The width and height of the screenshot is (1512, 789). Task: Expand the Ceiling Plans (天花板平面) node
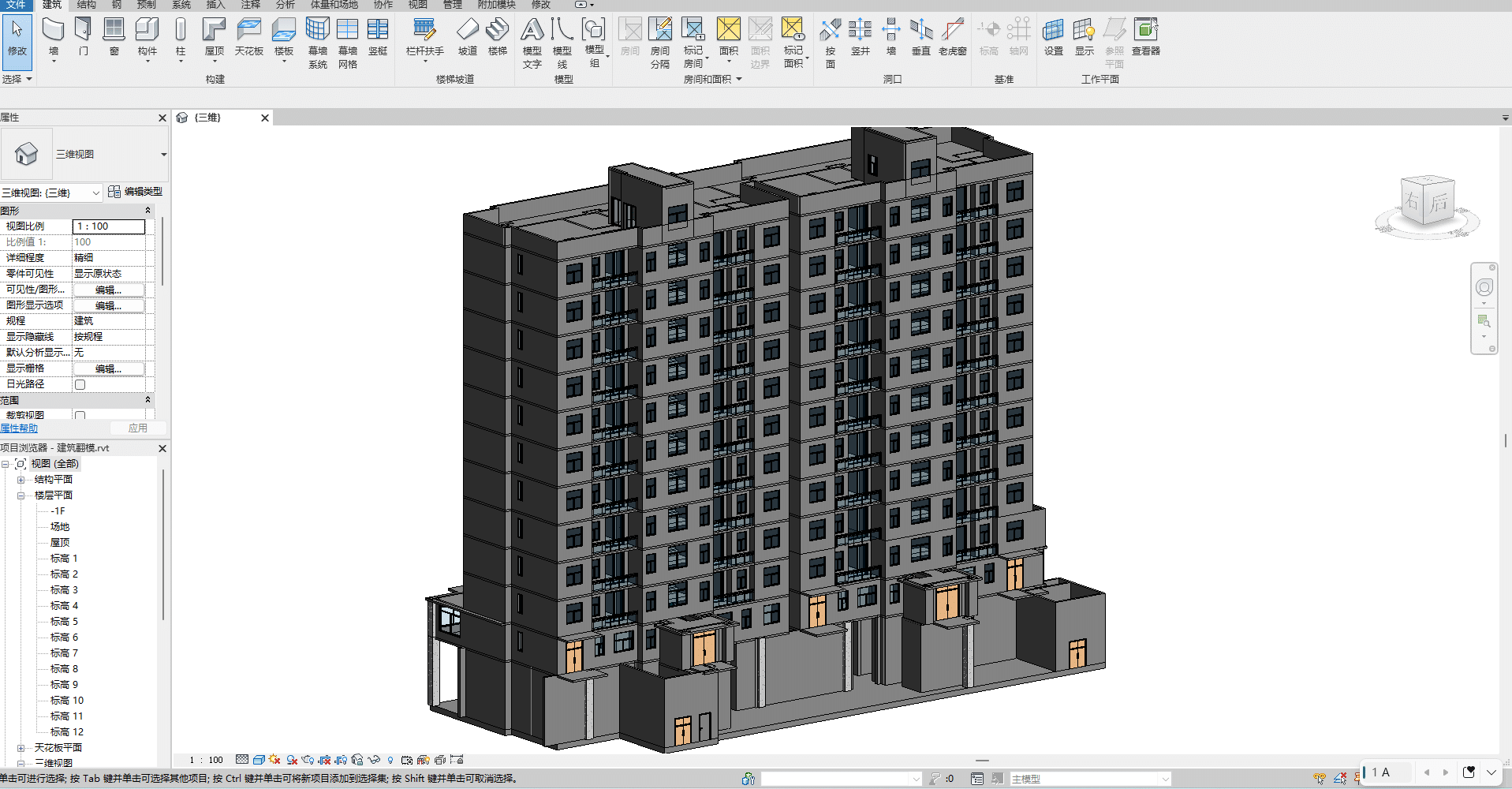[21, 748]
